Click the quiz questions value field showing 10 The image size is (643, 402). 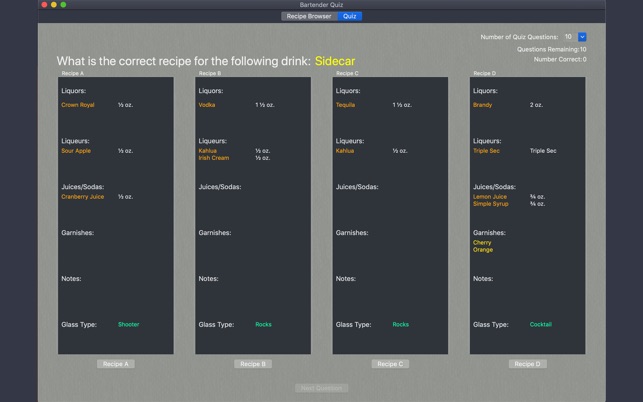click(x=568, y=37)
